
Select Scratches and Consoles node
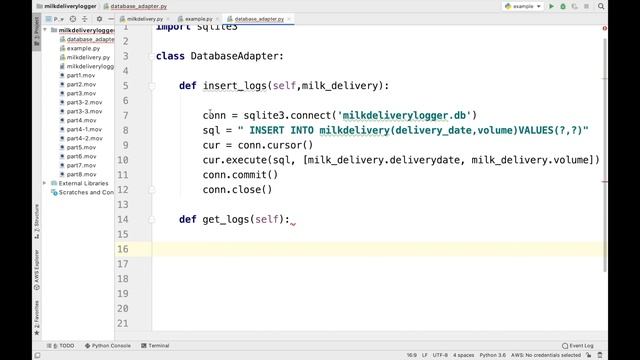[x=83, y=192]
